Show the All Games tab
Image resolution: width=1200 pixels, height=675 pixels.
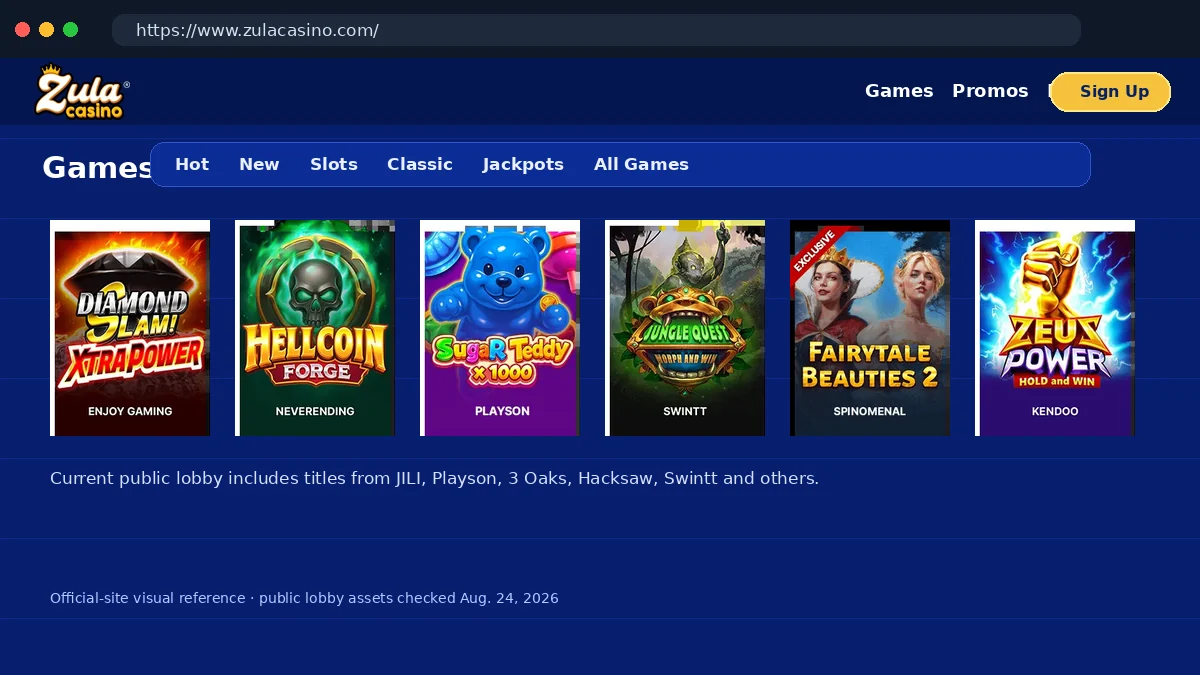click(641, 164)
